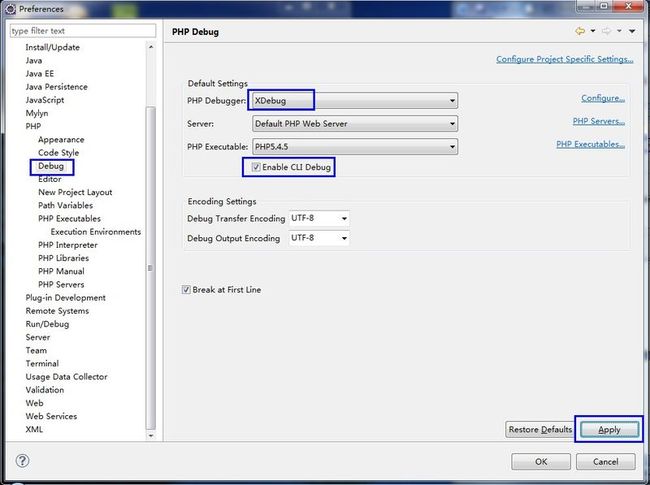Image resolution: width=650 pixels, height=485 pixels.
Task: Select the Terminal tree item
Action: click(42, 364)
